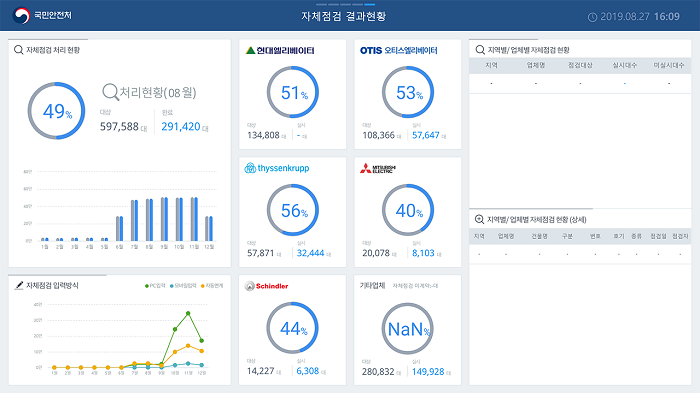Viewport: 700px width, 393px height.
Task: Toggle the orange legend series item
Action: click(212, 286)
